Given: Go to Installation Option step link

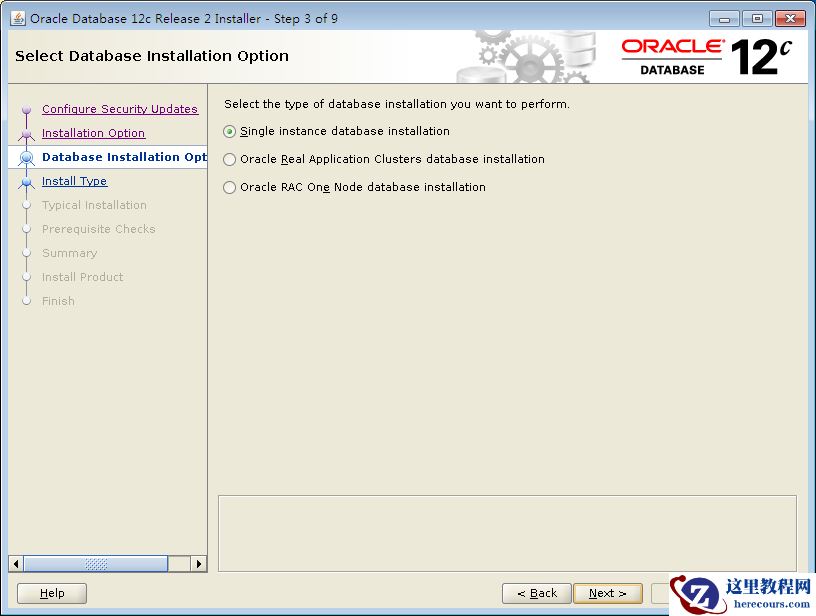Looking at the screenshot, I should click(x=93, y=133).
